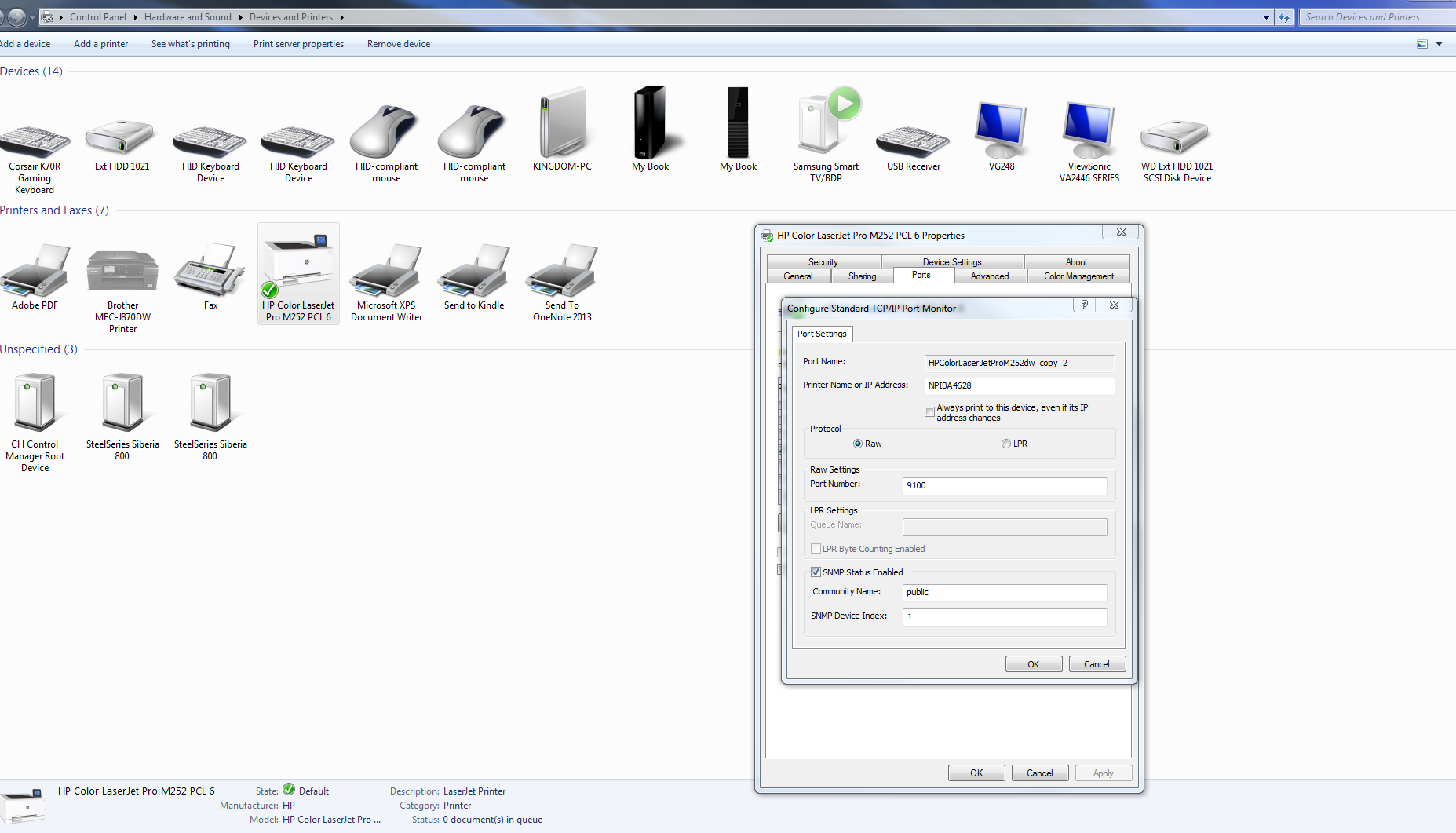1456x833 pixels.
Task: Open the address bar history dropdown
Action: click(x=1266, y=17)
